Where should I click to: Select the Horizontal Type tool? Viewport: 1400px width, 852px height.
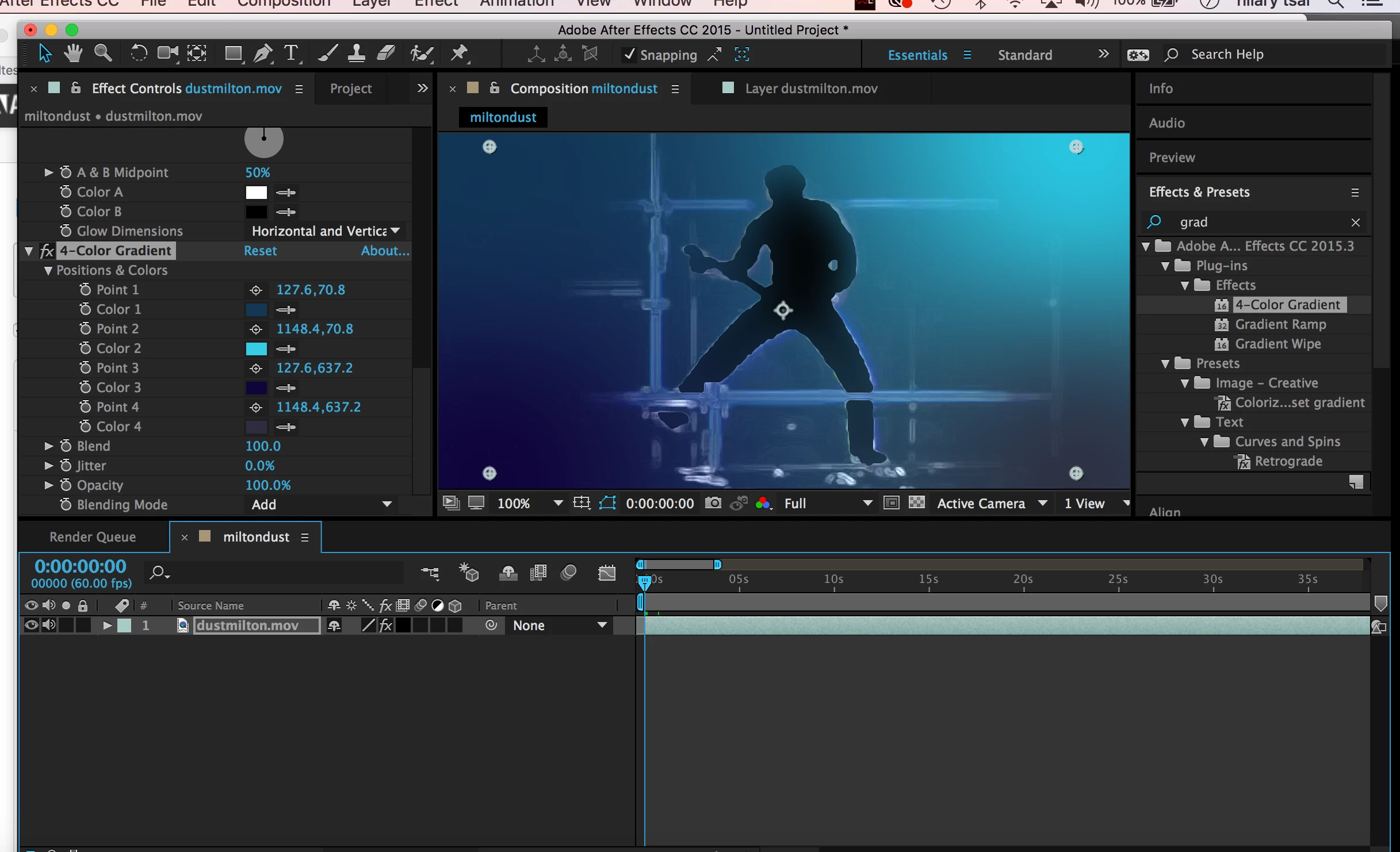click(x=292, y=54)
